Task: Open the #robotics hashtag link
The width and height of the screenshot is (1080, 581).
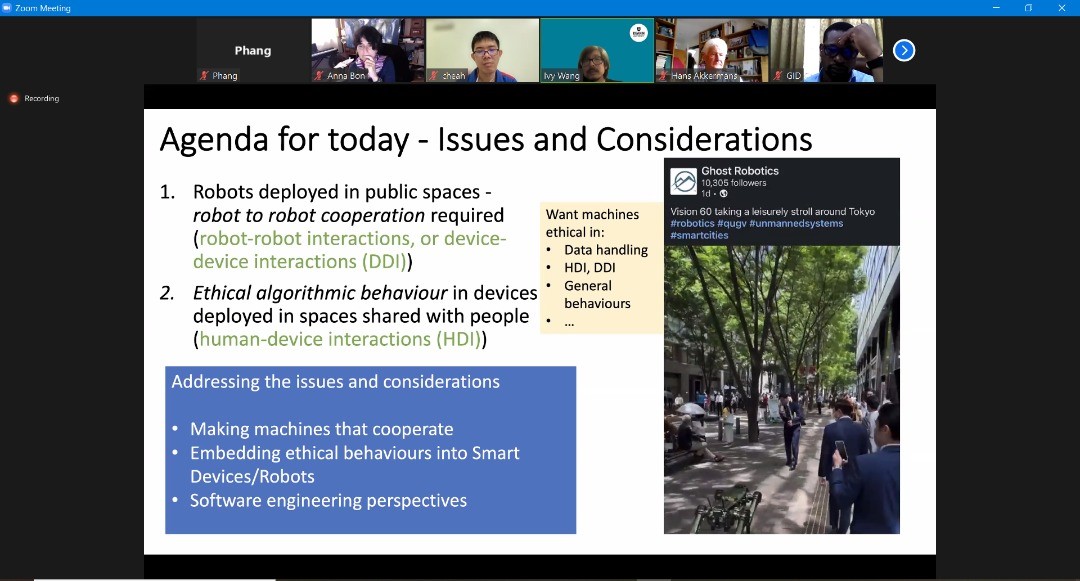Action: (692, 224)
